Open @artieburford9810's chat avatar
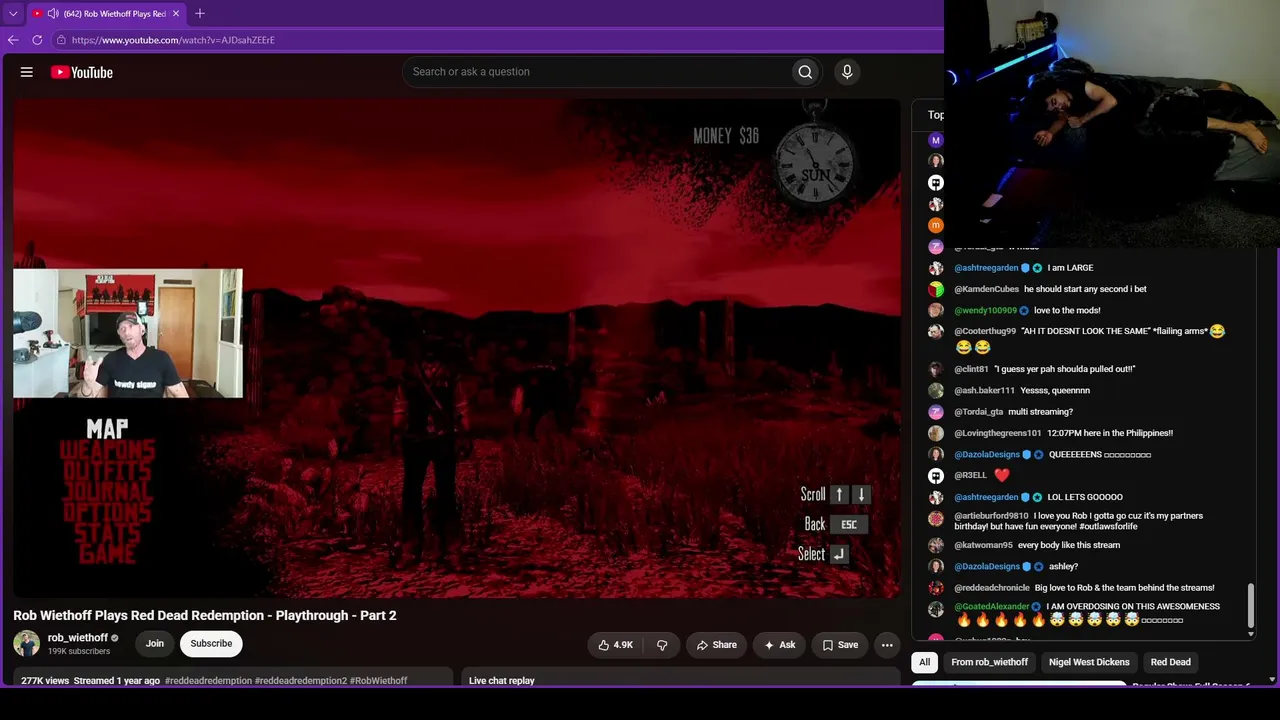The width and height of the screenshot is (1280, 720). coord(936,519)
